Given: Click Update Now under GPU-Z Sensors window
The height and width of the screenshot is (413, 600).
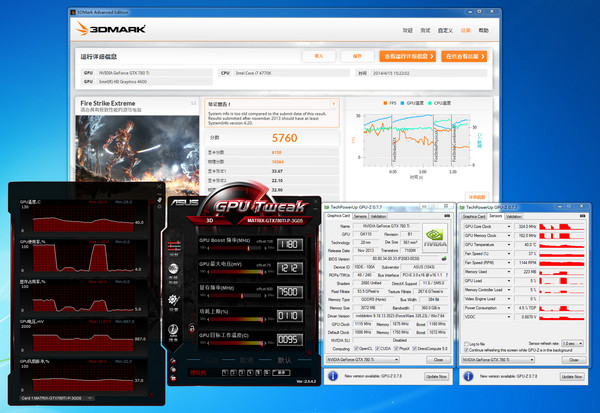Looking at the screenshot, I should pyautogui.click(x=572, y=377).
